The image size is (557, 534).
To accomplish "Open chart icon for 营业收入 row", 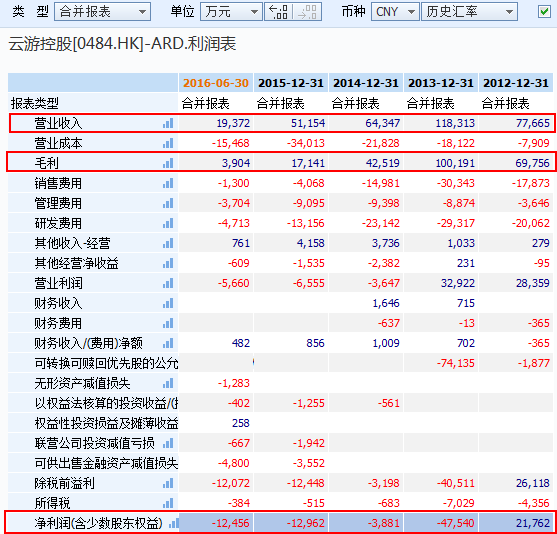I will pos(168,123).
